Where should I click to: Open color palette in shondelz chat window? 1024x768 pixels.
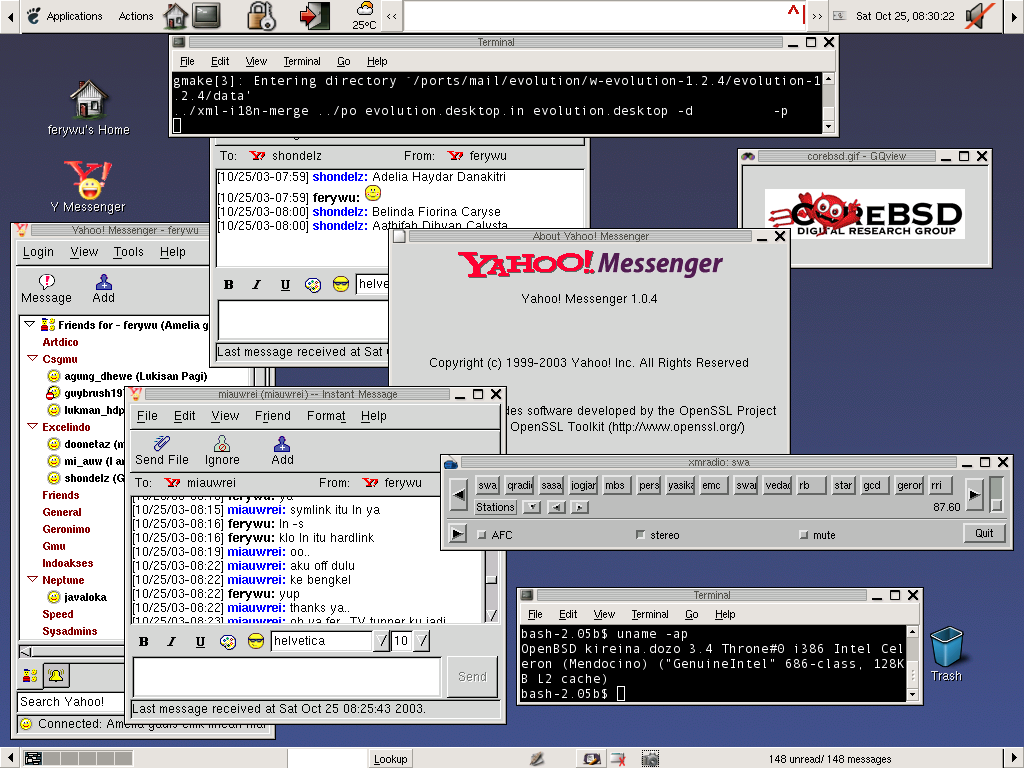point(313,285)
